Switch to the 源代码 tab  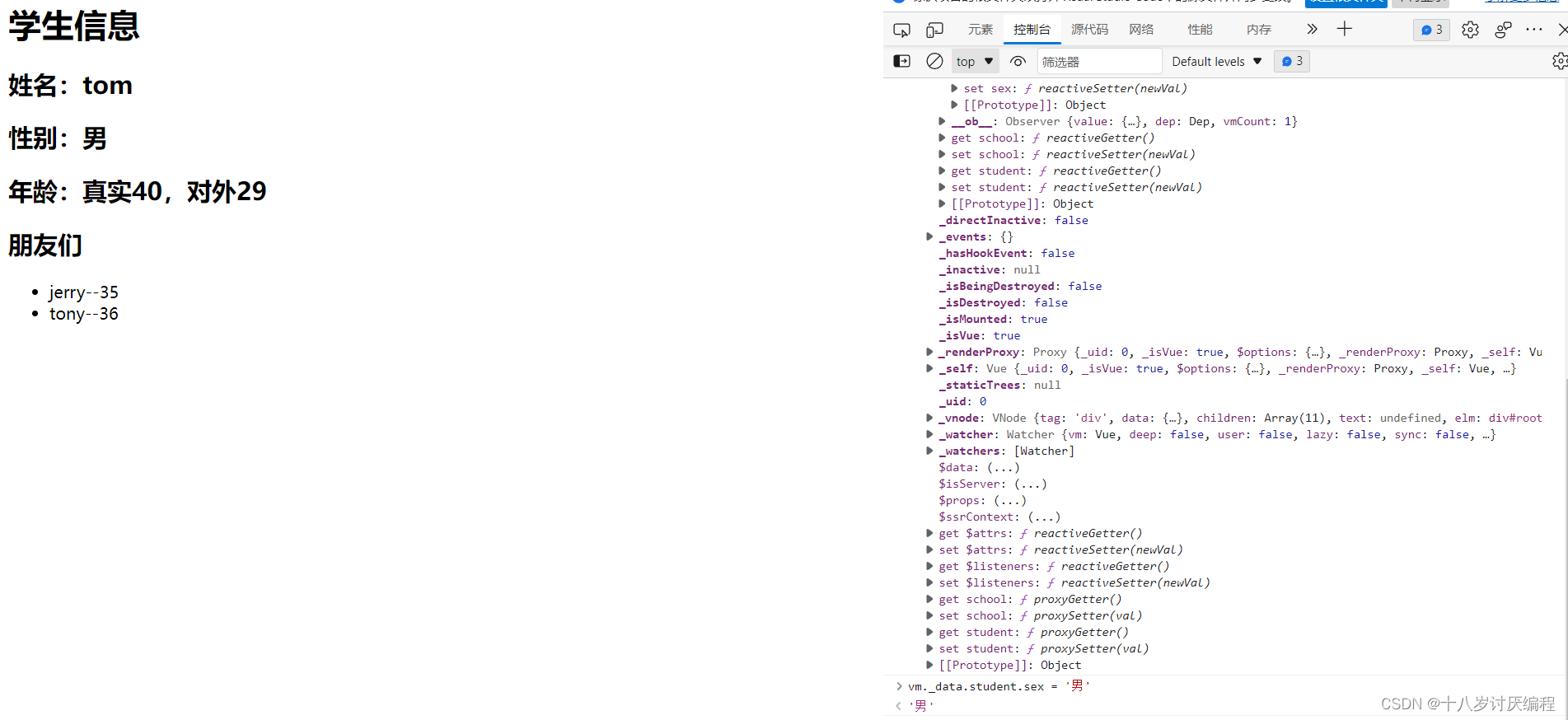1089,30
